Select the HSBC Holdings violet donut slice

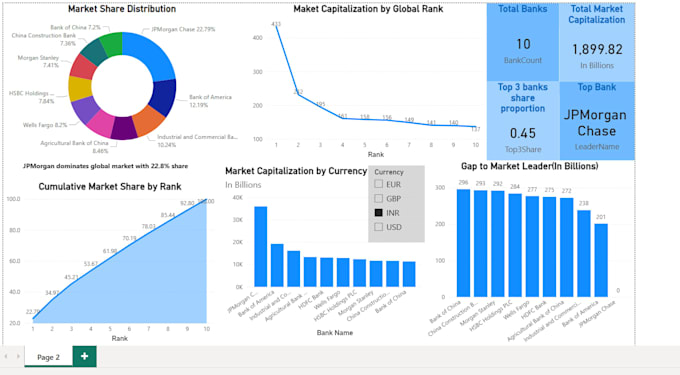click(85, 109)
